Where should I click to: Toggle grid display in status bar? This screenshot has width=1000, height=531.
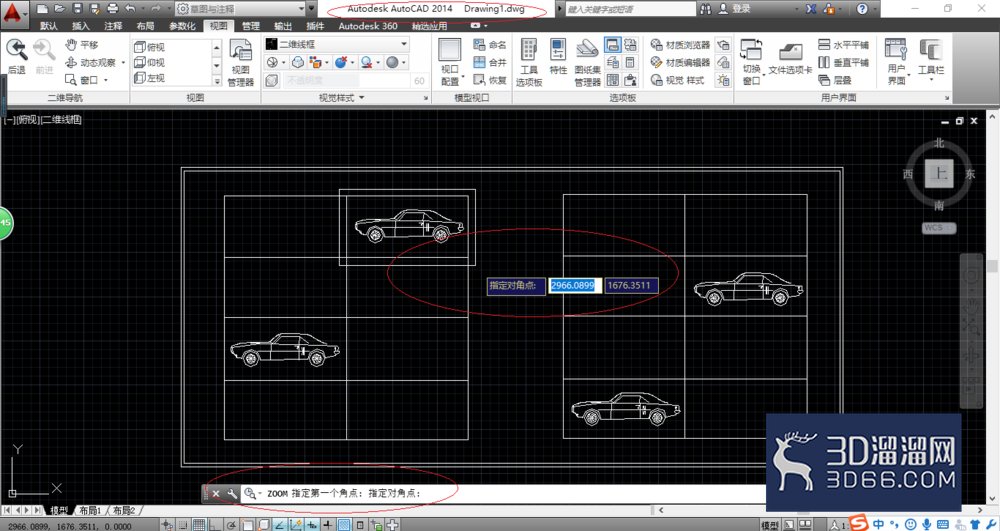199,525
